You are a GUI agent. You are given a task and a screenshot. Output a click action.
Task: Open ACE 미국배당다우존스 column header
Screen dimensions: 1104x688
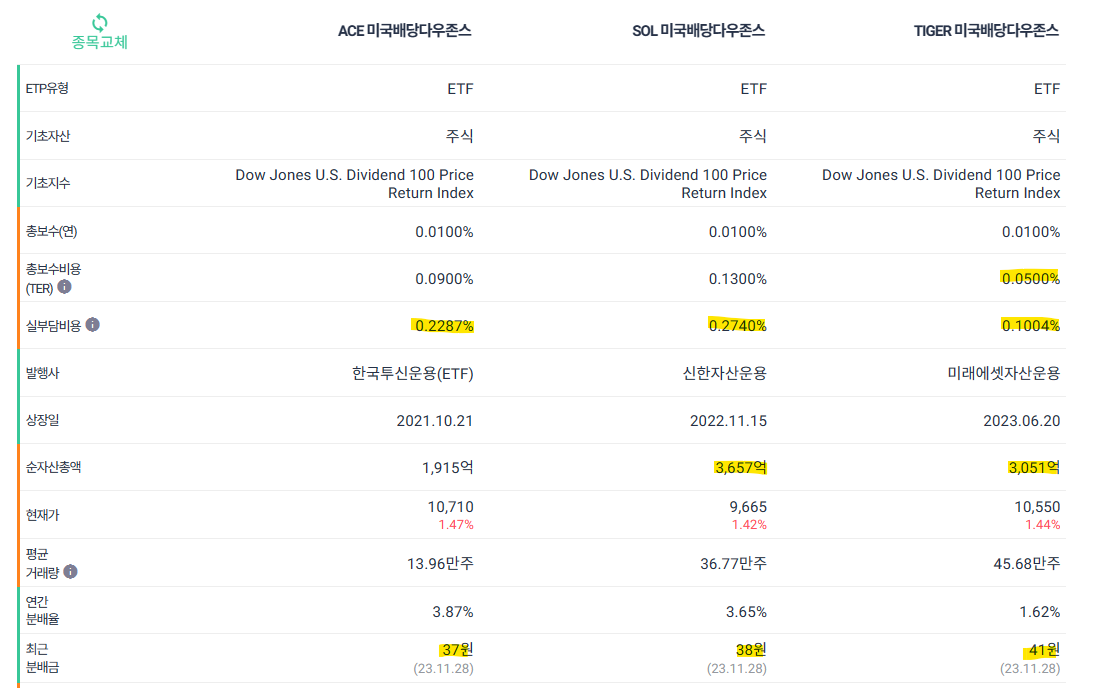click(404, 31)
